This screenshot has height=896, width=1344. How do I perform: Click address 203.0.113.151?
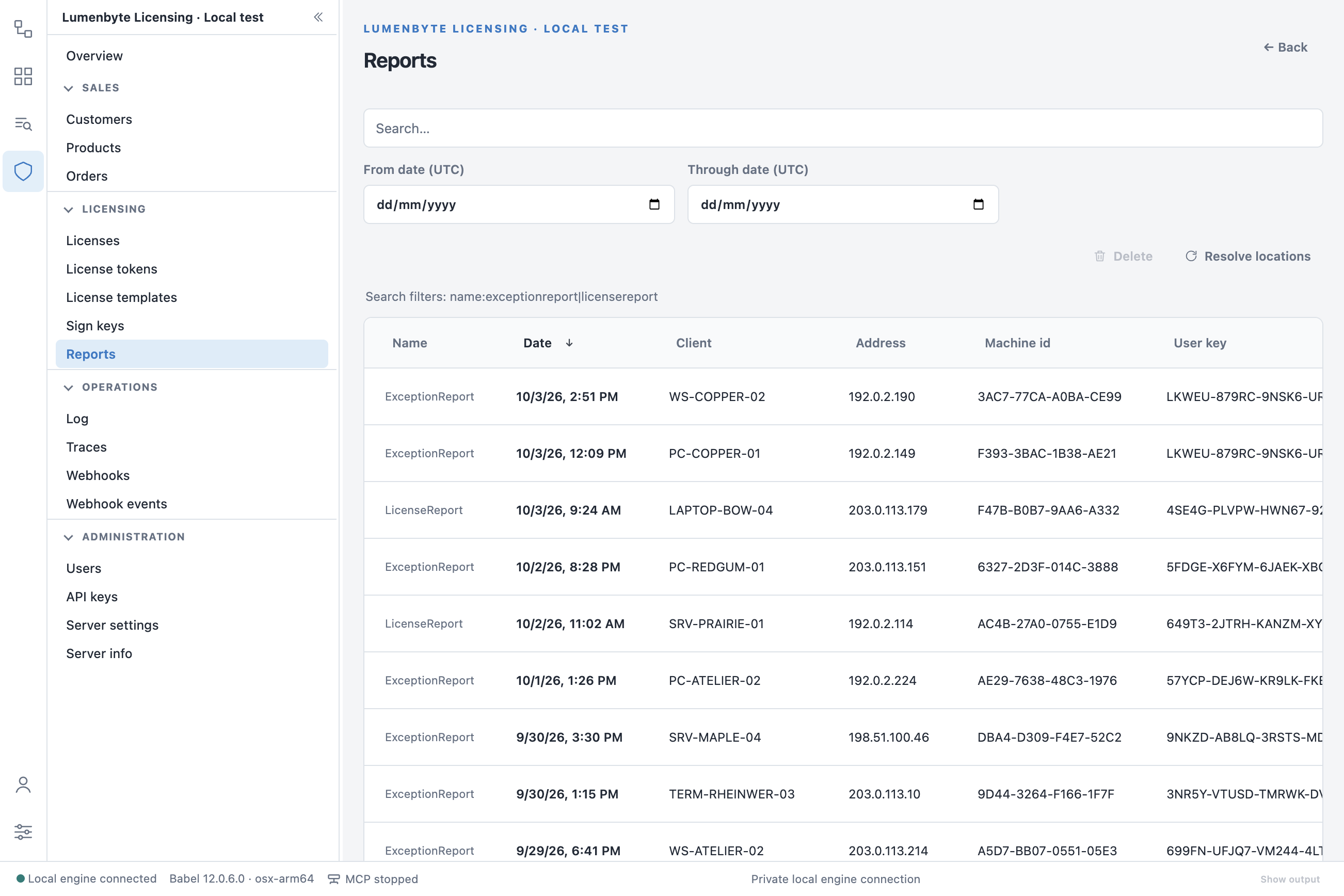pyautogui.click(x=887, y=567)
